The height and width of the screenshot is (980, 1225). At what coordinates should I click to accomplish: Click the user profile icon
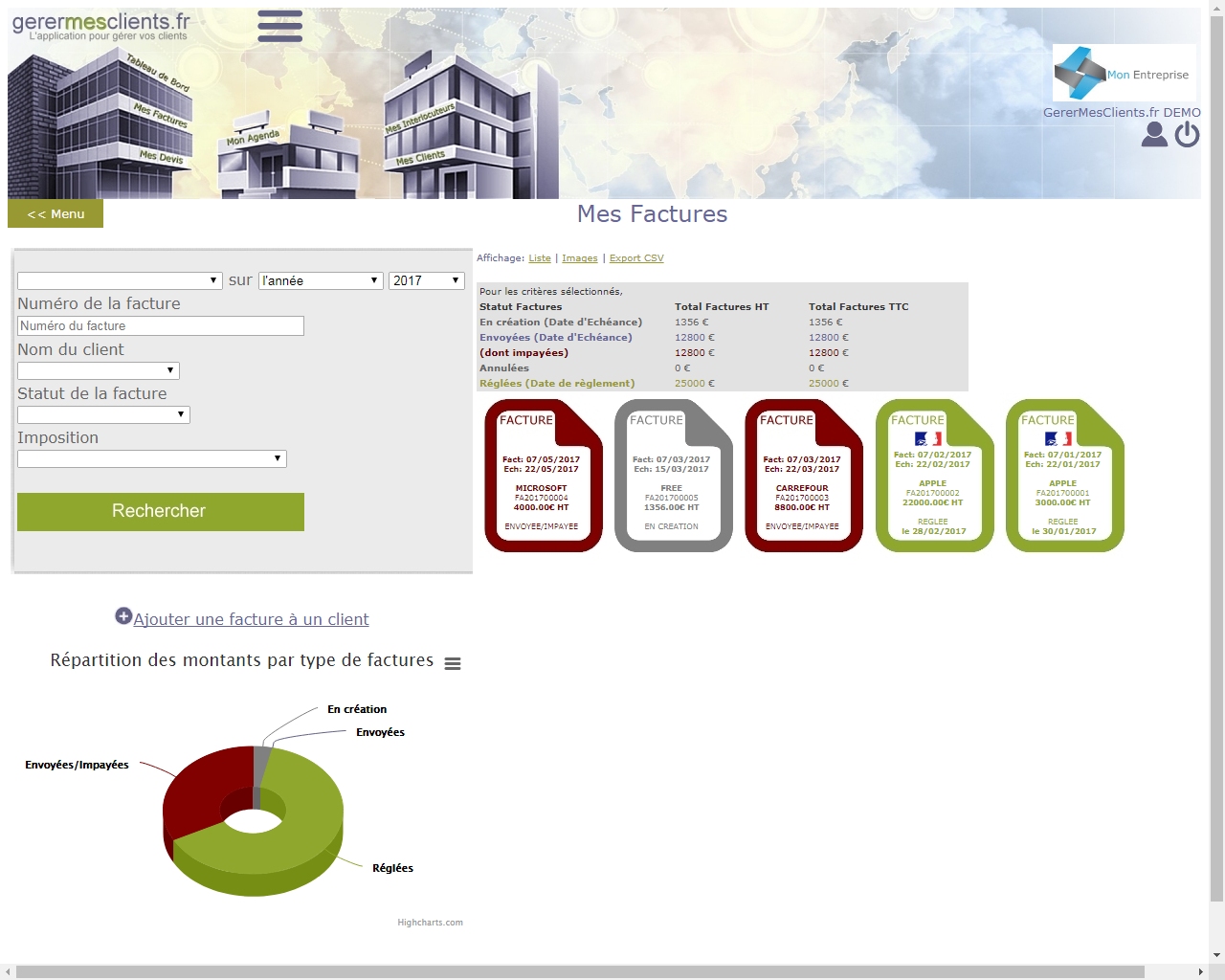click(x=1154, y=134)
